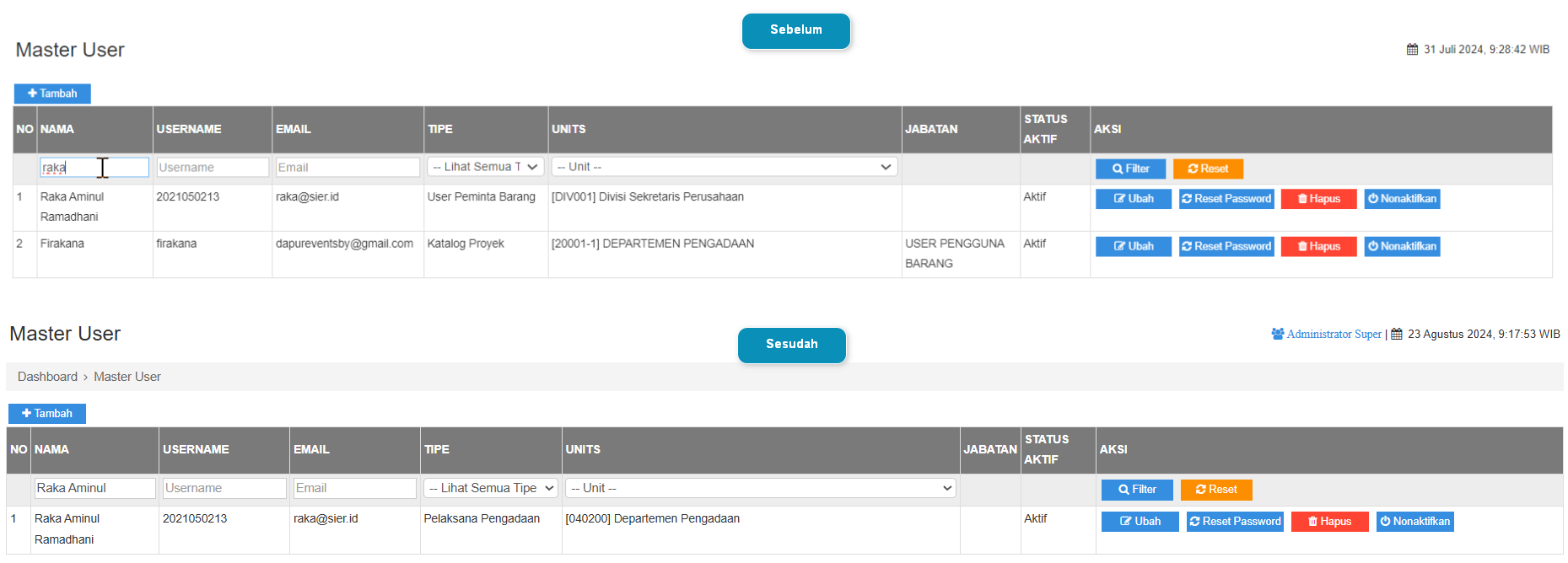Open the Administrator Super profile link
The image size is (1568, 563).
point(1334,335)
